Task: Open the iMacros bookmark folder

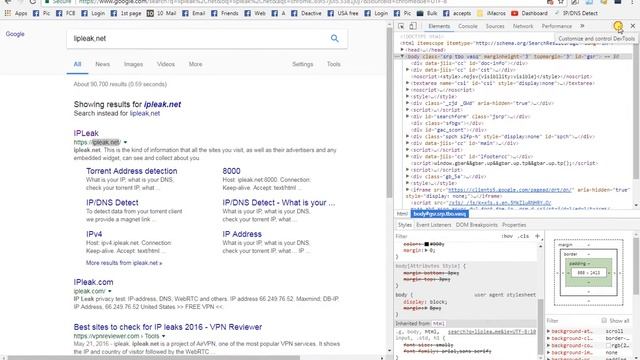Action: (x=491, y=13)
